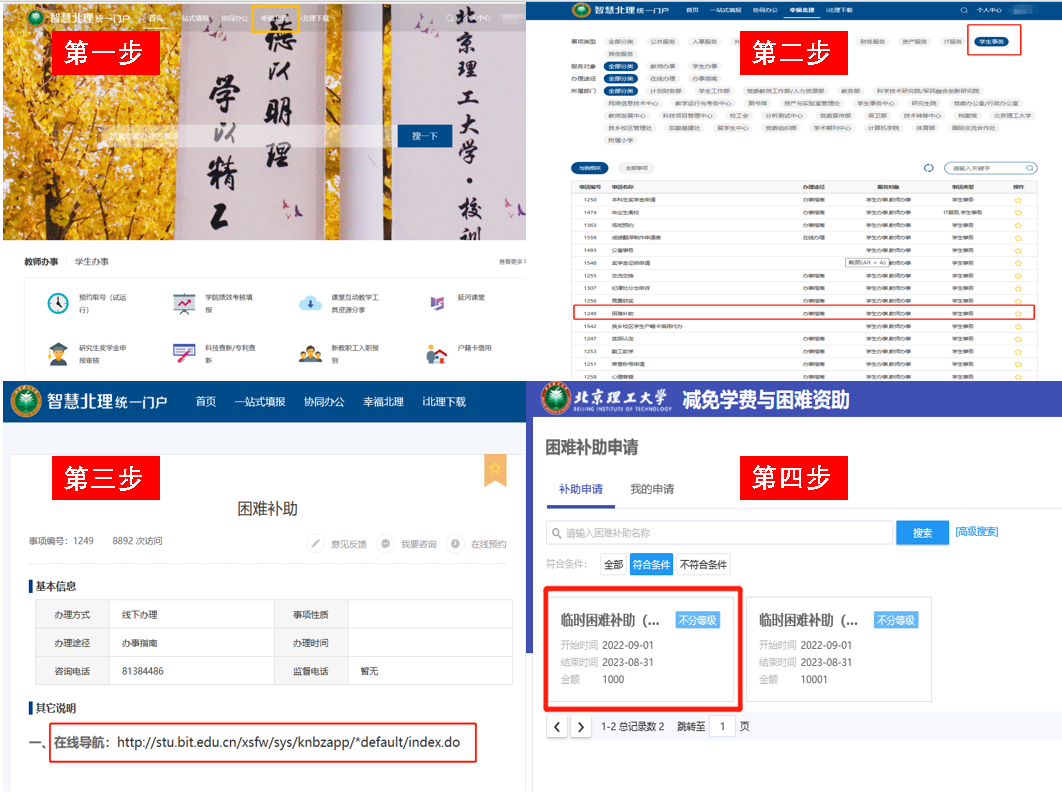Filter by 不符合条件
The height and width of the screenshot is (798, 1062).
703,564
